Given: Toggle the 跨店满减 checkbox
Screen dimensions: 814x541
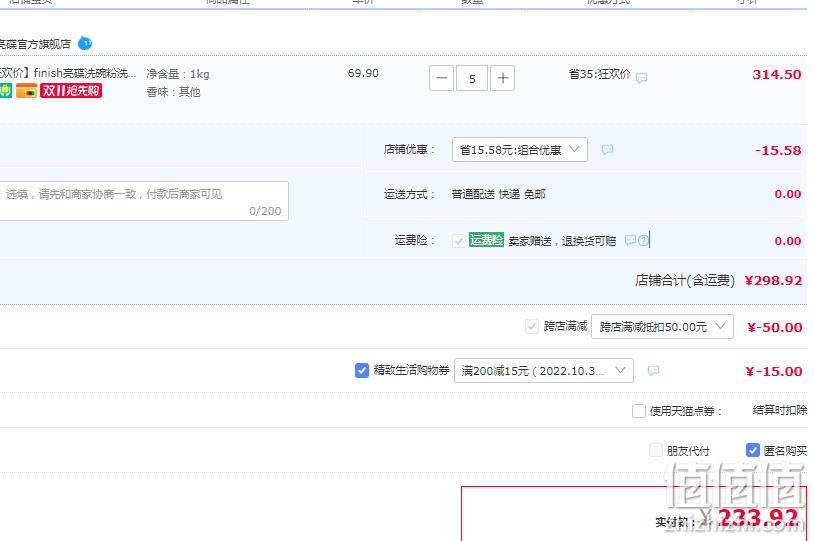Looking at the screenshot, I should pyautogui.click(x=532, y=327).
